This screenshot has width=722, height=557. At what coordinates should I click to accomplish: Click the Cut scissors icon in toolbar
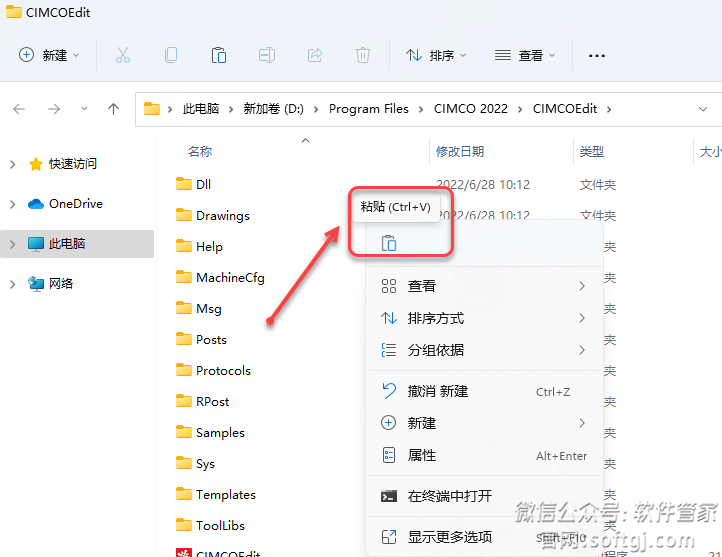click(122, 55)
